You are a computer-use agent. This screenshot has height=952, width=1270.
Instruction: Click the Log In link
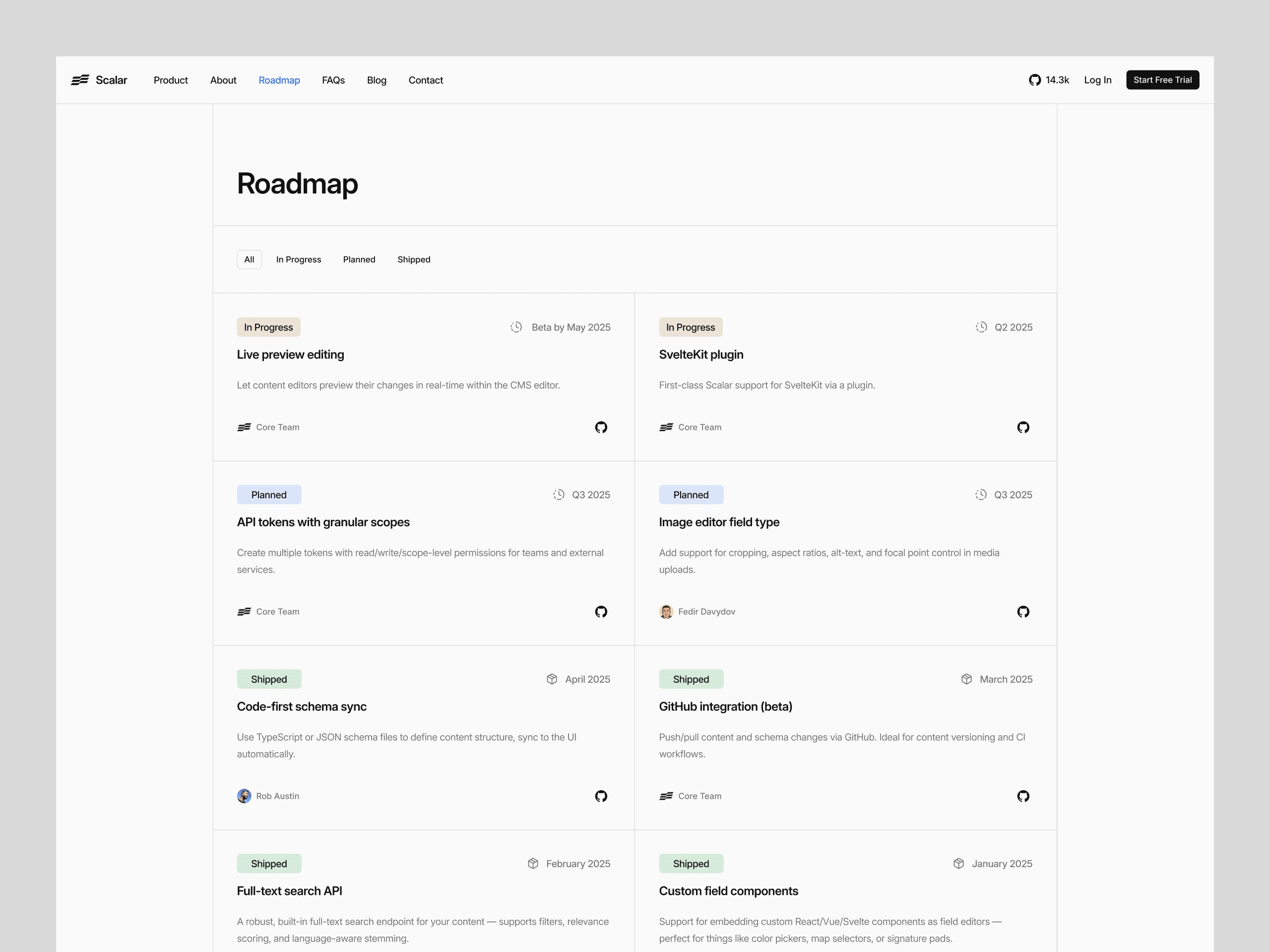point(1097,80)
